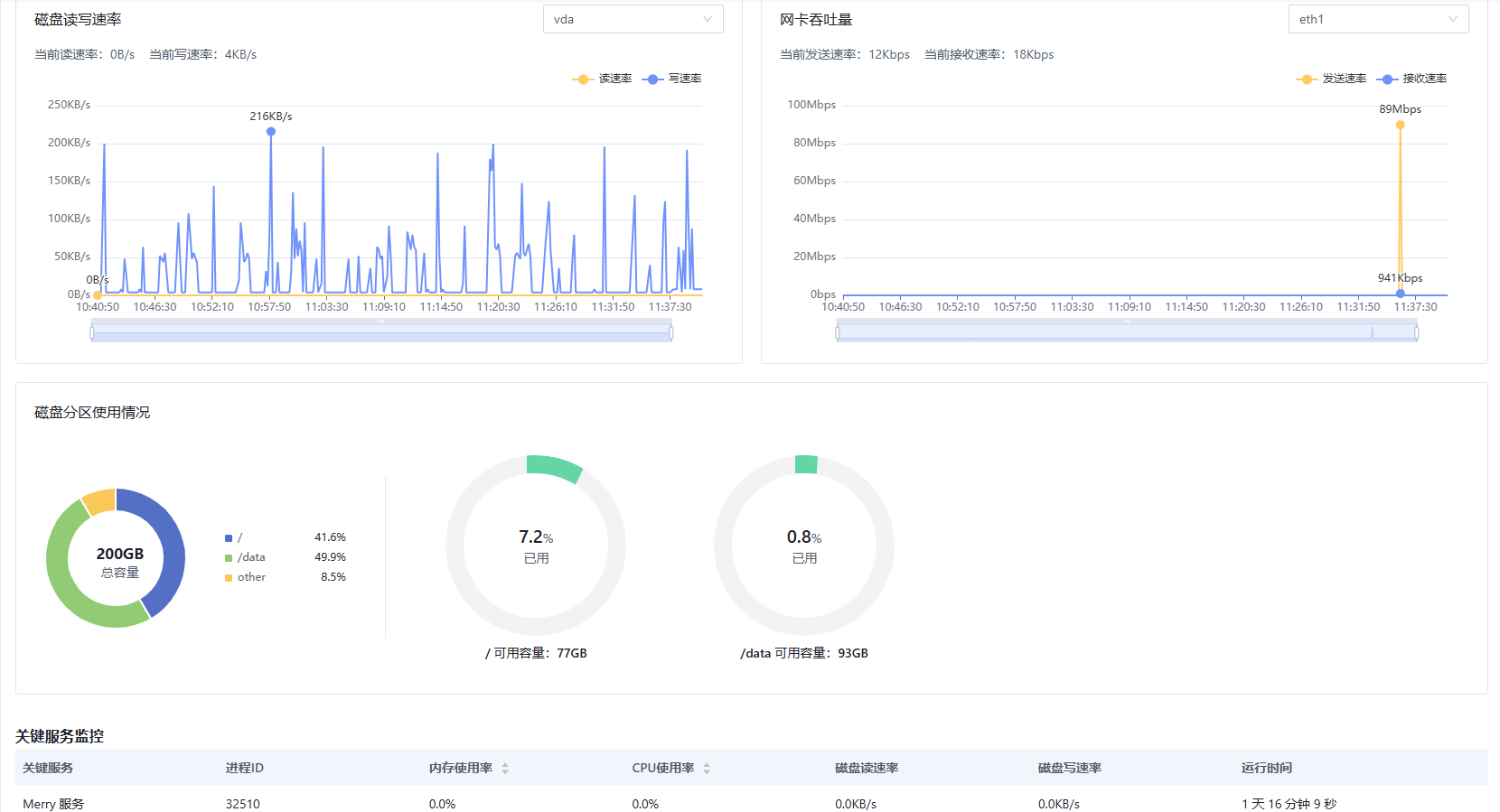The width and height of the screenshot is (1500, 812).
Task: Click the 1 天 16 分钟 9 秒 uptime cell
Action: [1289, 804]
